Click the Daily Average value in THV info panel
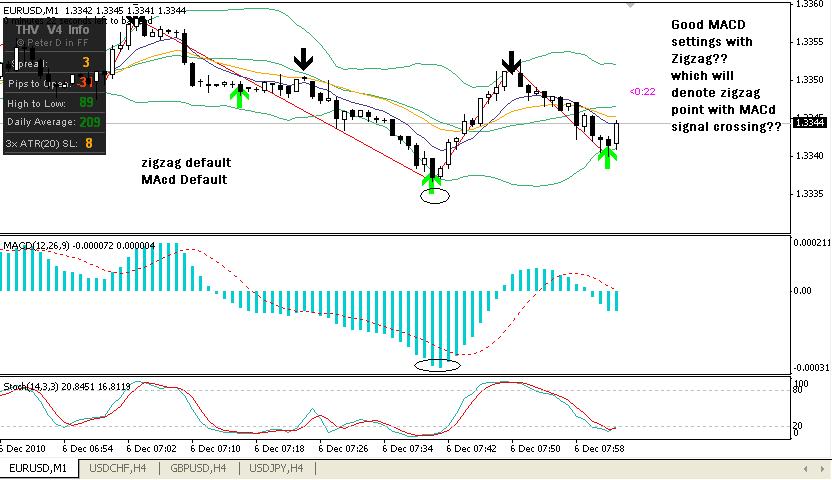 89,122
